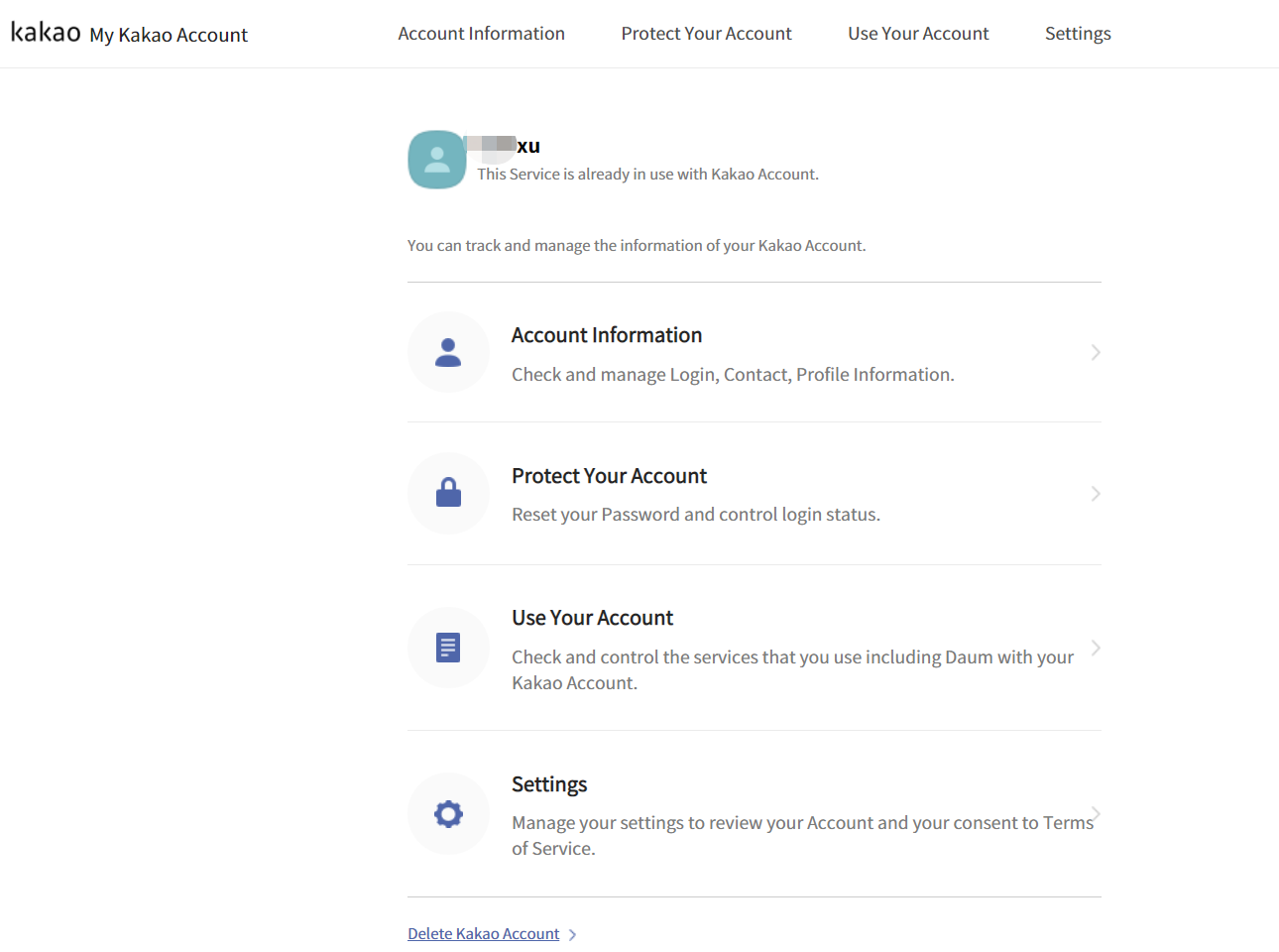Open Account Information in top navigation
This screenshot has height=952, width=1279.
coord(481,34)
